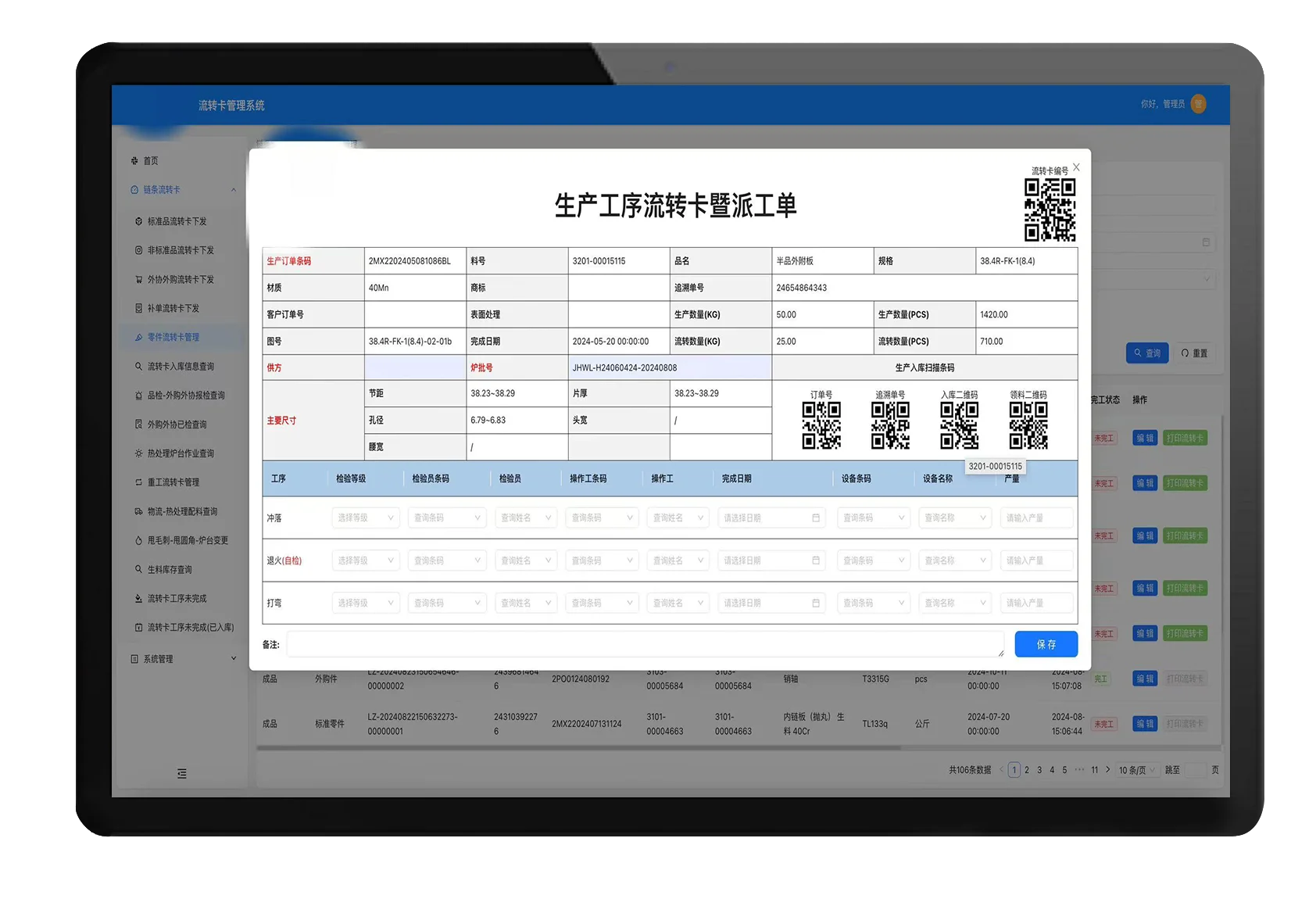Click the 入库二维码 QR code
This screenshot has height=899, width=1316.
pyautogui.click(x=959, y=425)
